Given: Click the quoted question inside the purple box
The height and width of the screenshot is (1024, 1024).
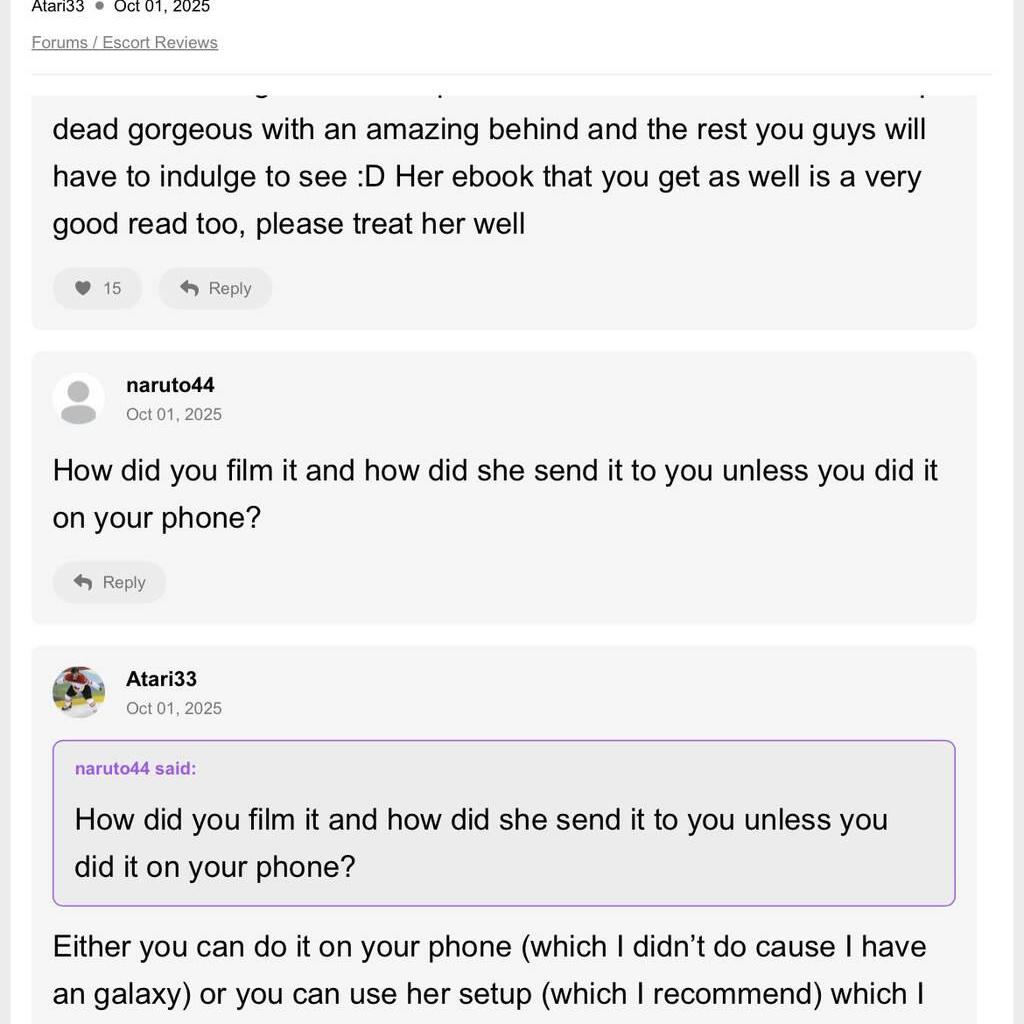Looking at the screenshot, I should 481,842.
